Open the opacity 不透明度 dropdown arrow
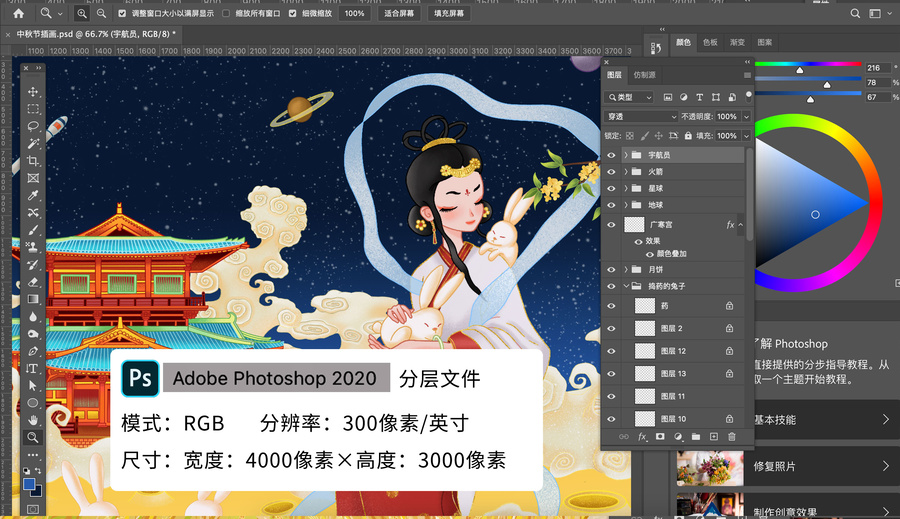 tap(746, 117)
